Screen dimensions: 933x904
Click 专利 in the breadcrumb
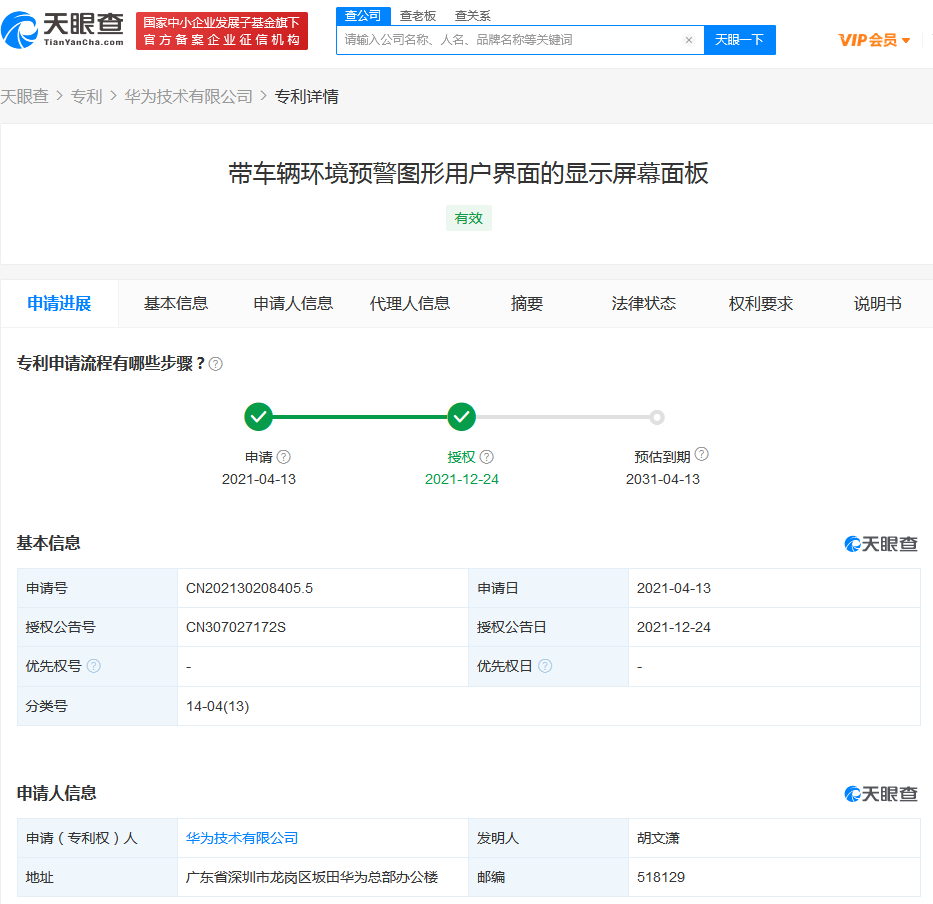(86, 97)
